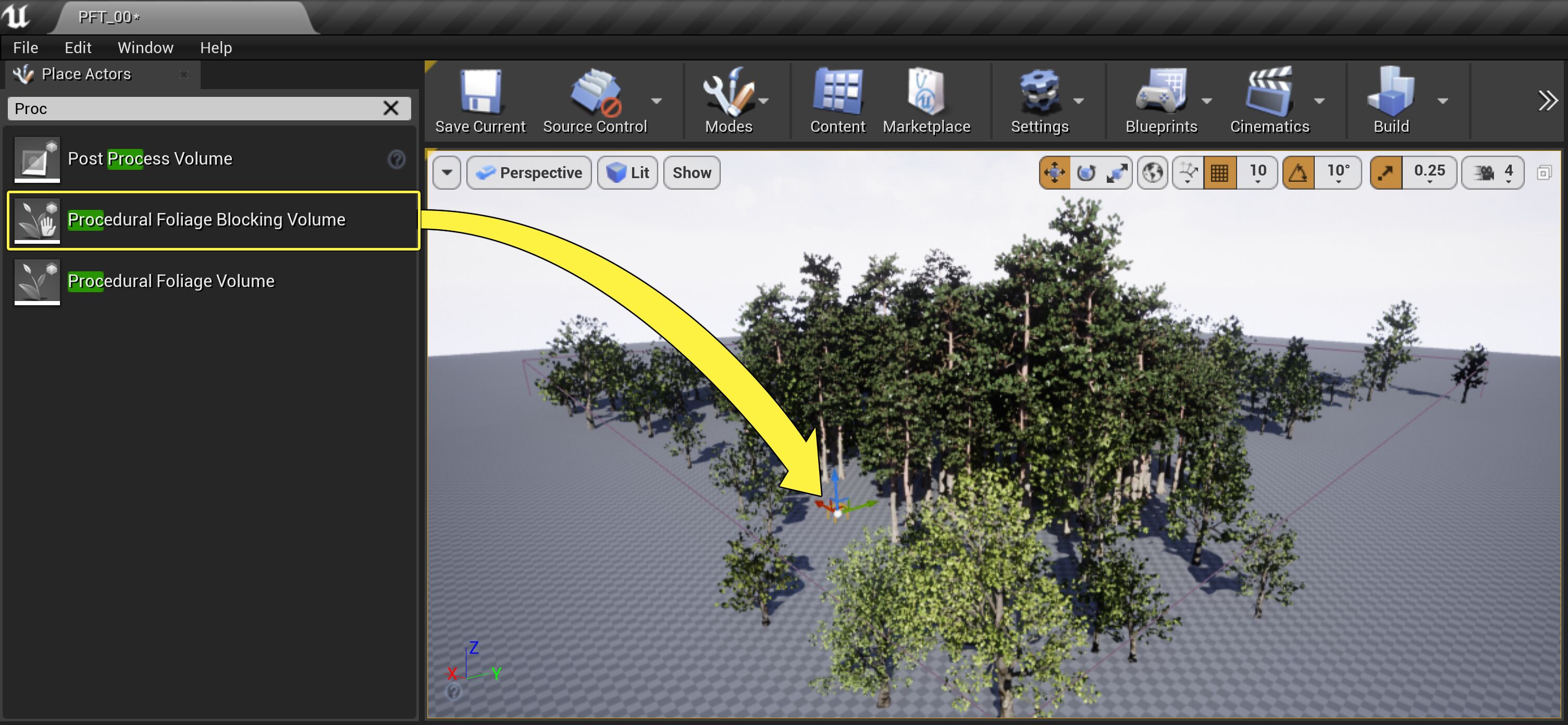Toggle grid snapping in viewport

1220,173
